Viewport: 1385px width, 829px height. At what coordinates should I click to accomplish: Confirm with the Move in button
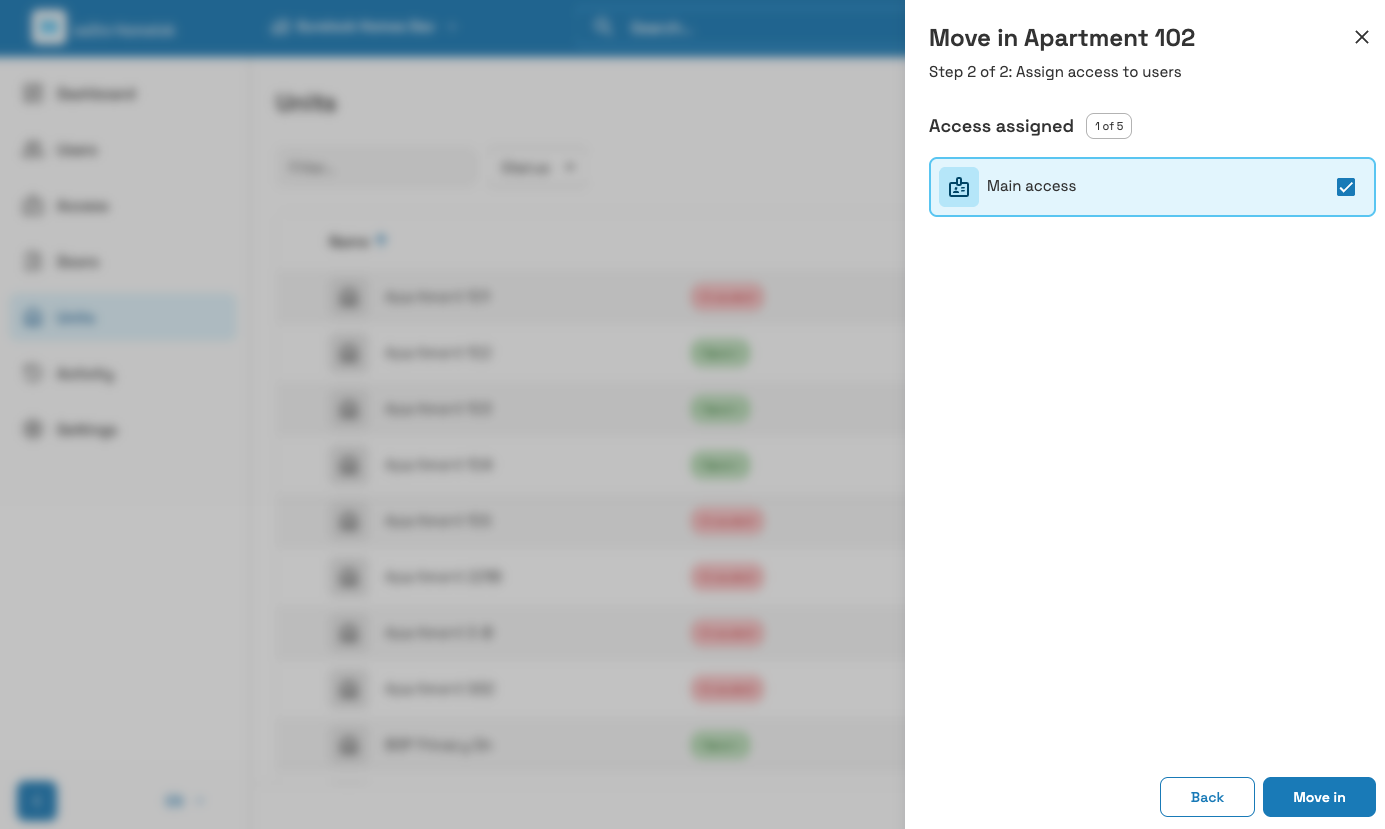pos(1319,797)
